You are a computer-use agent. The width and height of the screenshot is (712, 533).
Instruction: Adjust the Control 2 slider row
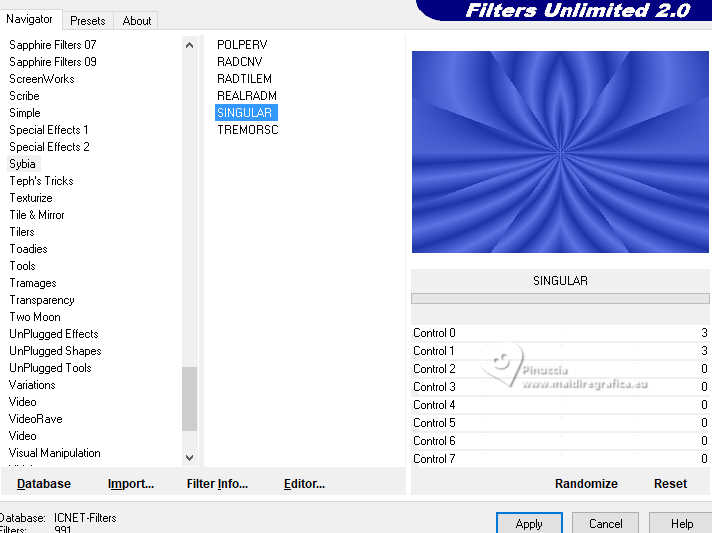[560, 369]
